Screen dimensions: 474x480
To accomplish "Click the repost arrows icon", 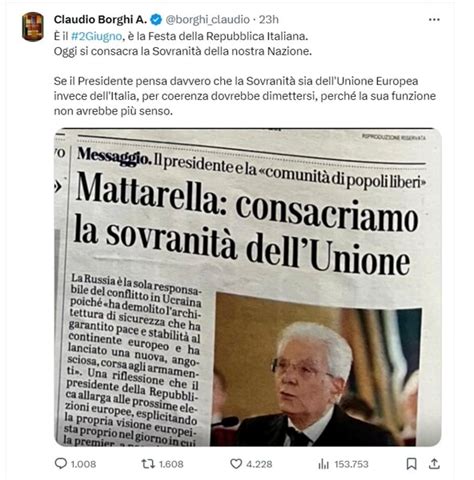I will tap(148, 464).
